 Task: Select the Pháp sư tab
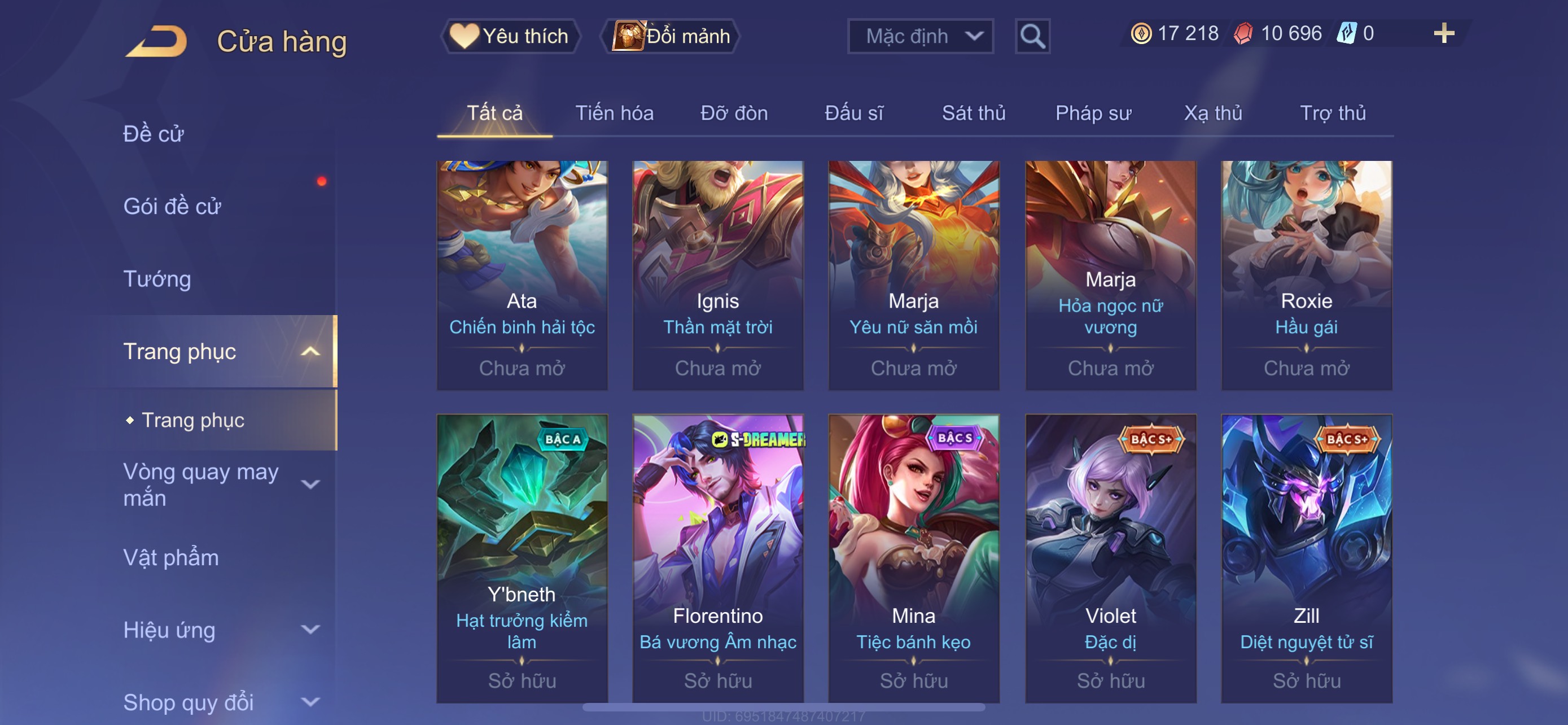[1093, 113]
